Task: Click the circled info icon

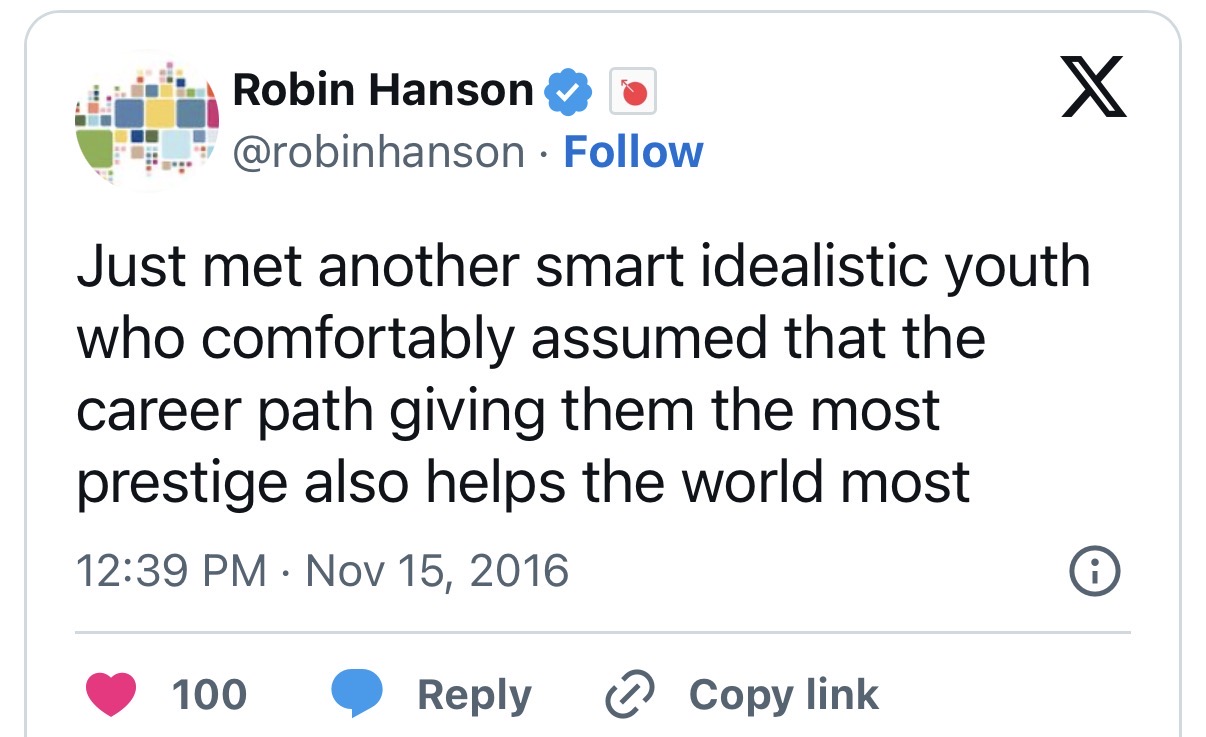Action: [1095, 571]
